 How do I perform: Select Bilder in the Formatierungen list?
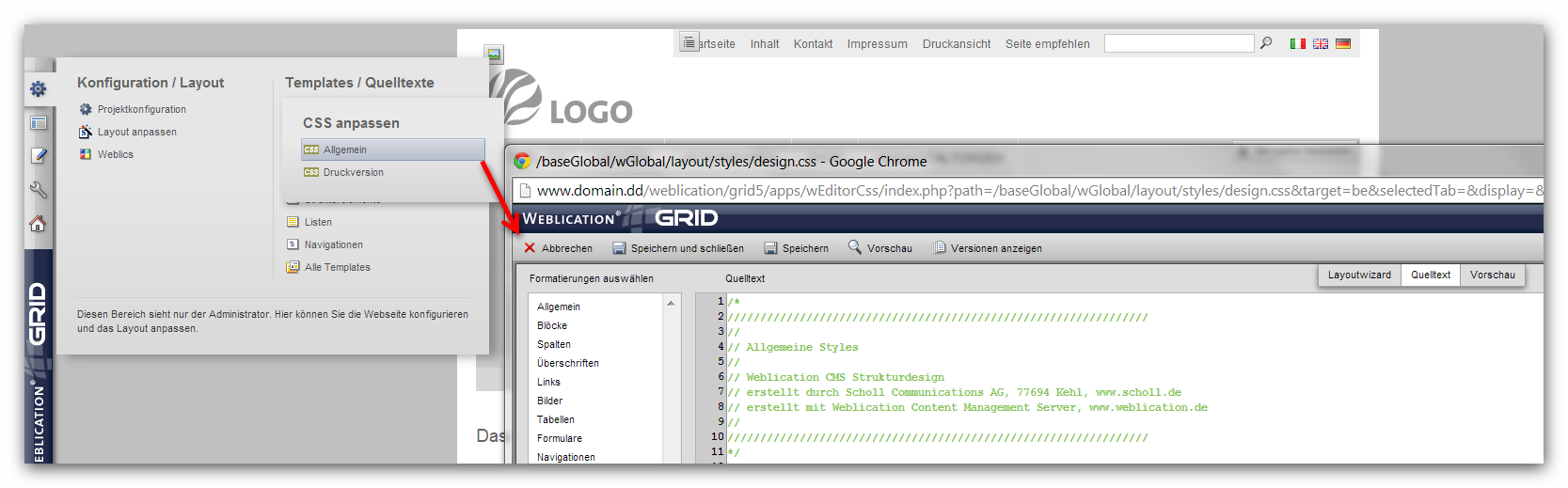click(549, 401)
